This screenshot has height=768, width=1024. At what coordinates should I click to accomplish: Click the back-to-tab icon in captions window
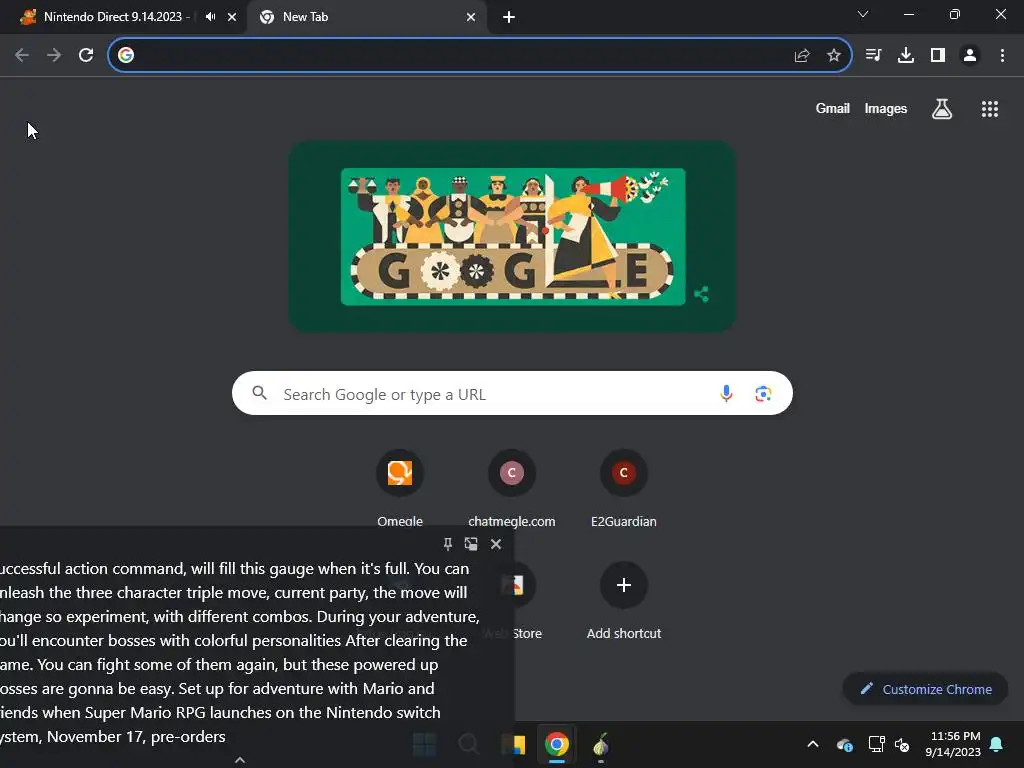[471, 544]
